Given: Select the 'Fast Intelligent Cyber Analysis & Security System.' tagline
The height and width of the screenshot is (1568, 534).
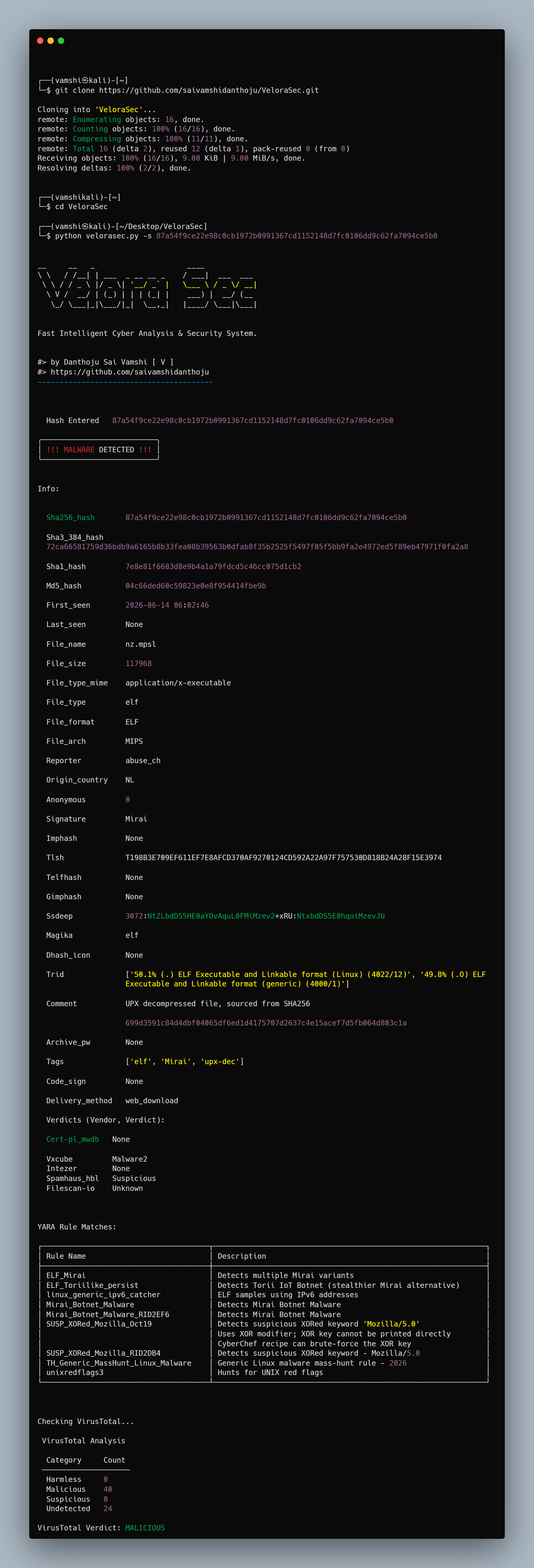Looking at the screenshot, I should (147, 334).
